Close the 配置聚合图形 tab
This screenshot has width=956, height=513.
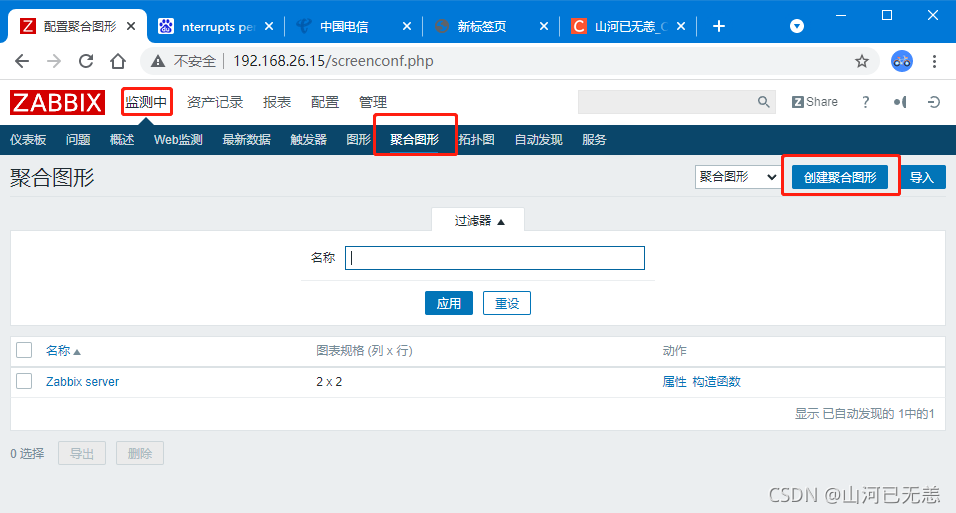tap(130, 26)
